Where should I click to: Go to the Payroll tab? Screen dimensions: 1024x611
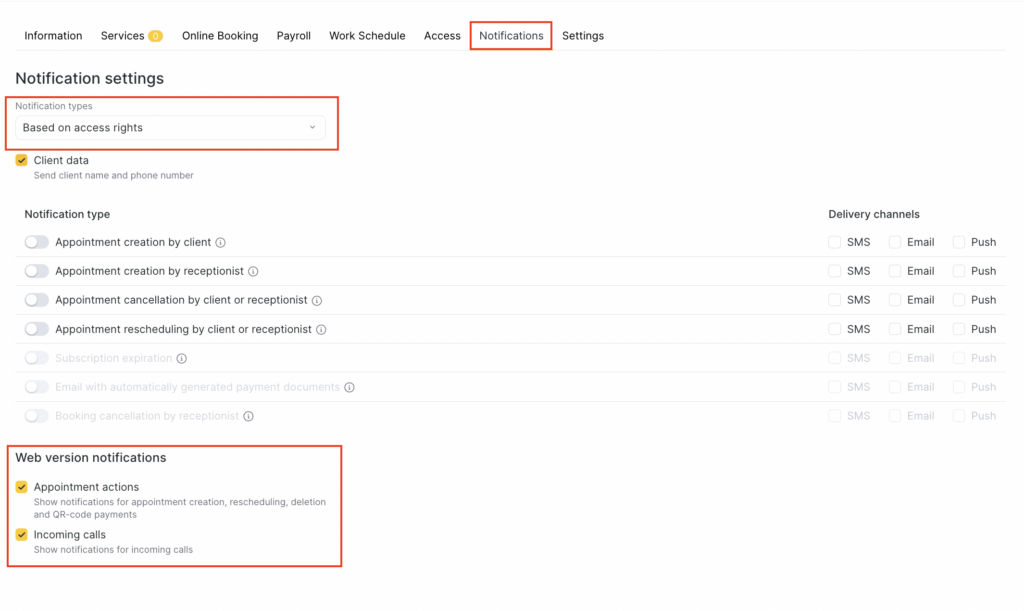coord(293,36)
